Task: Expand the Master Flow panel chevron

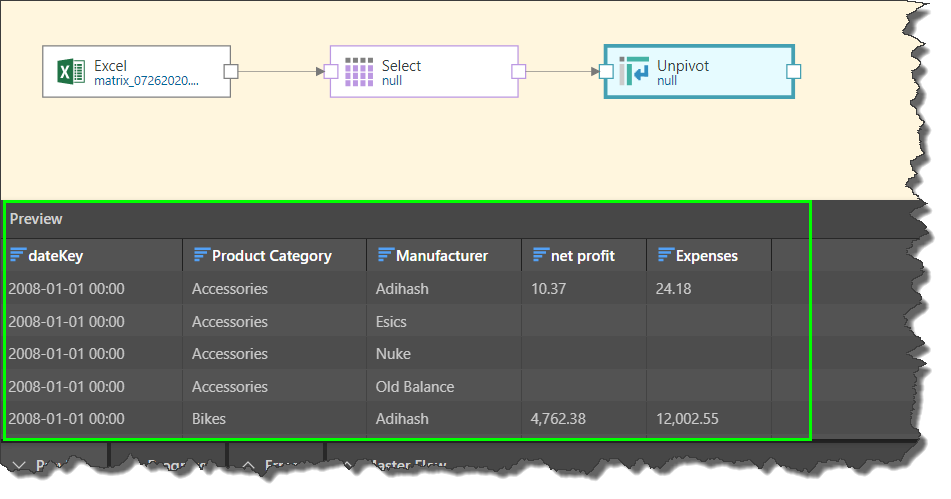Action: [347, 465]
